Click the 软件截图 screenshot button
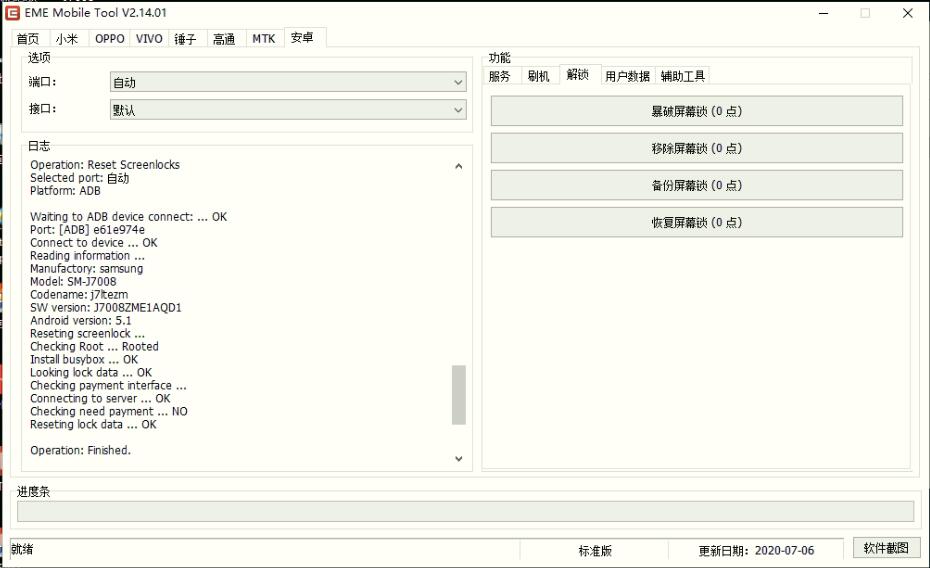 (886, 548)
